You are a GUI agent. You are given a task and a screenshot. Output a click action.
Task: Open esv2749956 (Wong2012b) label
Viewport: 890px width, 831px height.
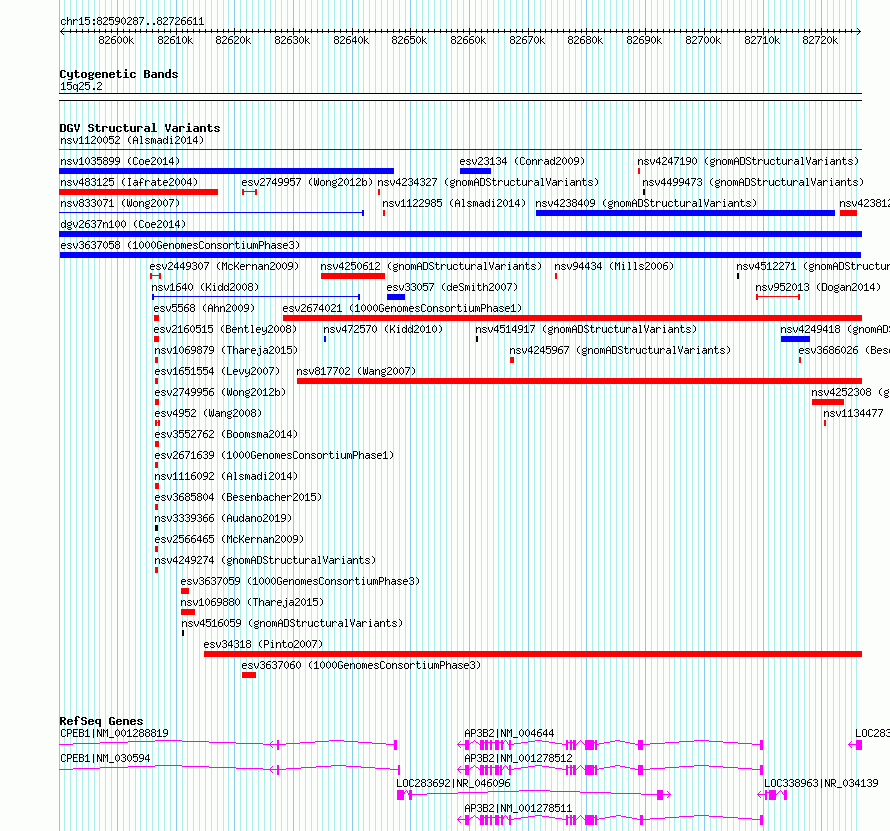tap(220, 392)
